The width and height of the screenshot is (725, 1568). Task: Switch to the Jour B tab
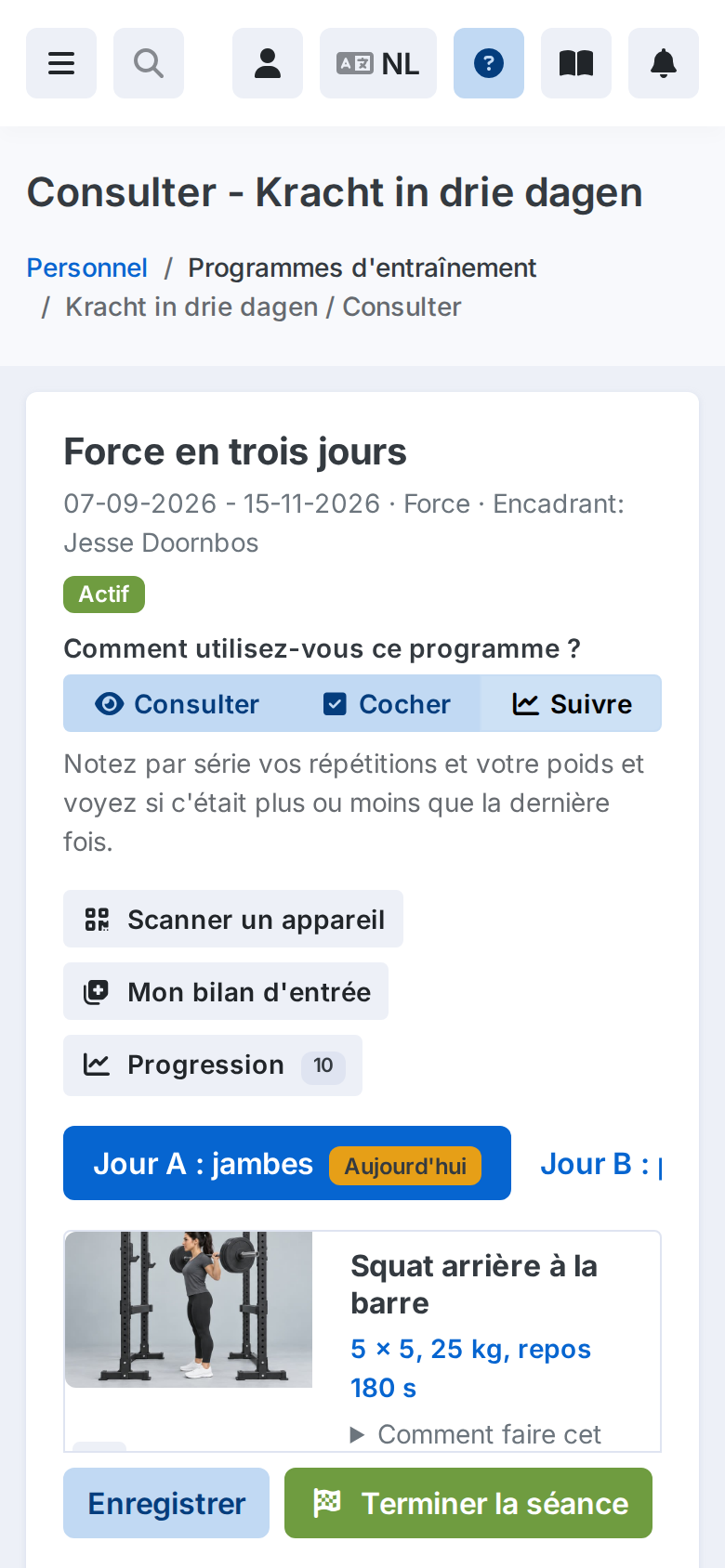click(601, 1164)
